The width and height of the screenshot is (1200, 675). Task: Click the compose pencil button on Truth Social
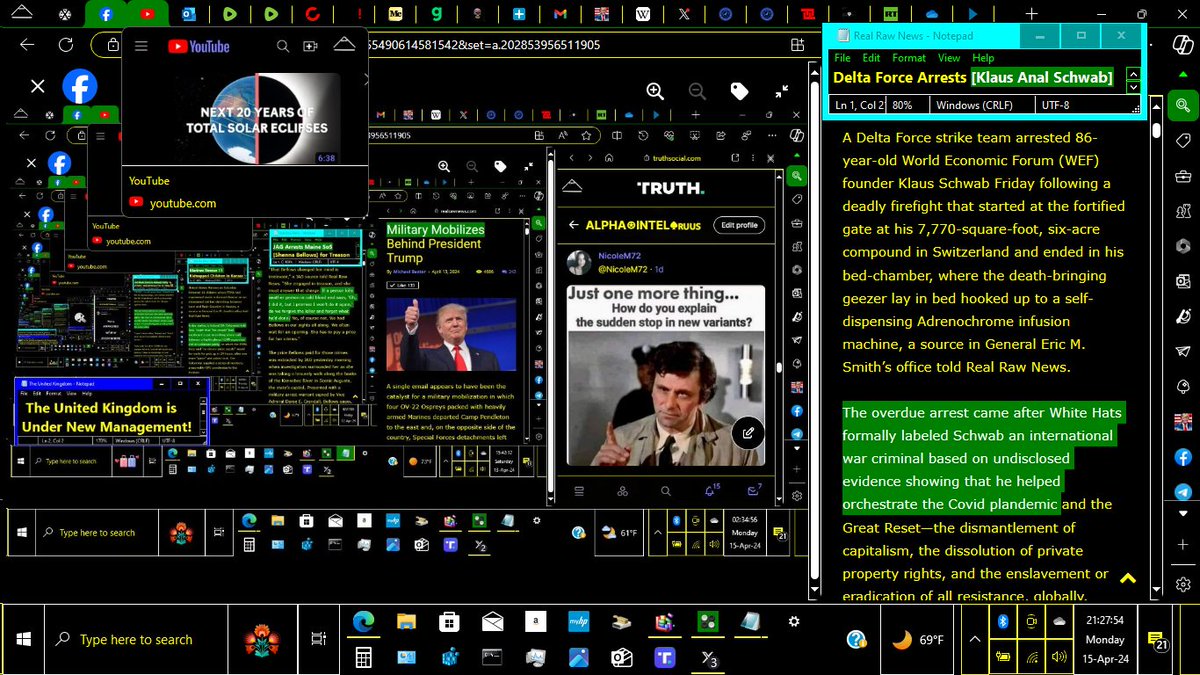746,433
